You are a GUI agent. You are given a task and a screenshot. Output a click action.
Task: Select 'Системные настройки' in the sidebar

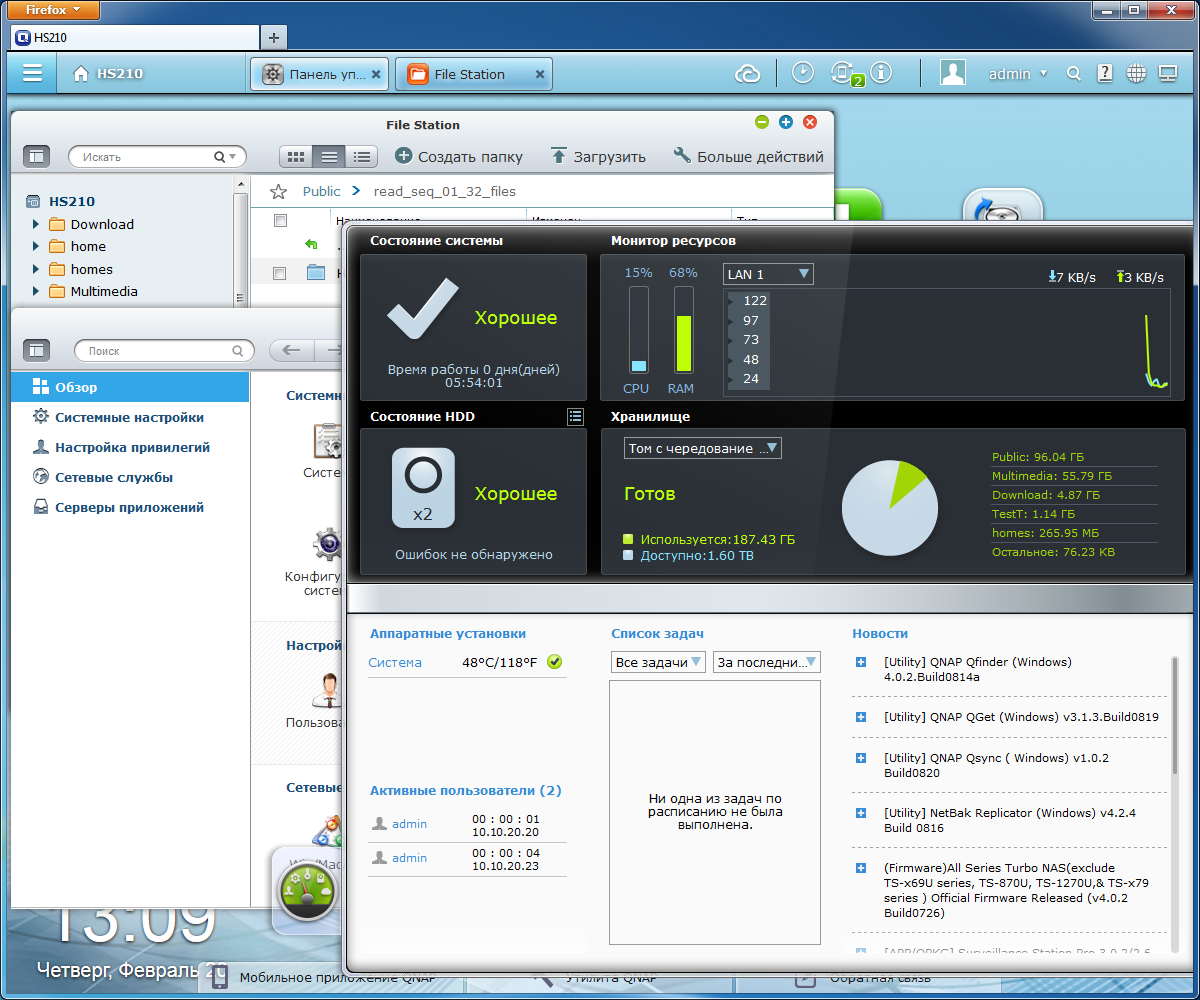click(x=129, y=417)
